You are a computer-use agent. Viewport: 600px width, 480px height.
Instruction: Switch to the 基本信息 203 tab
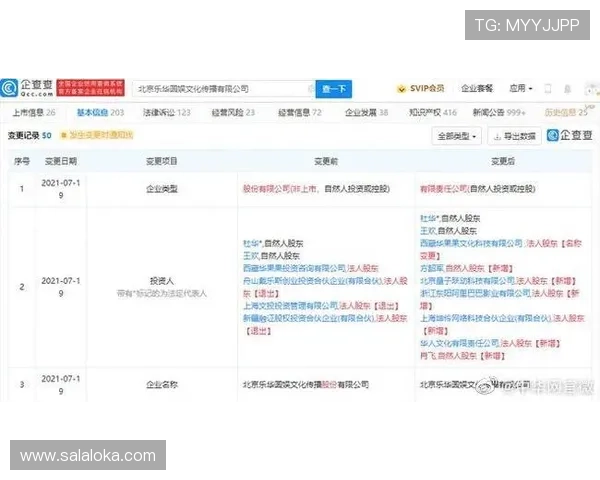(100, 113)
